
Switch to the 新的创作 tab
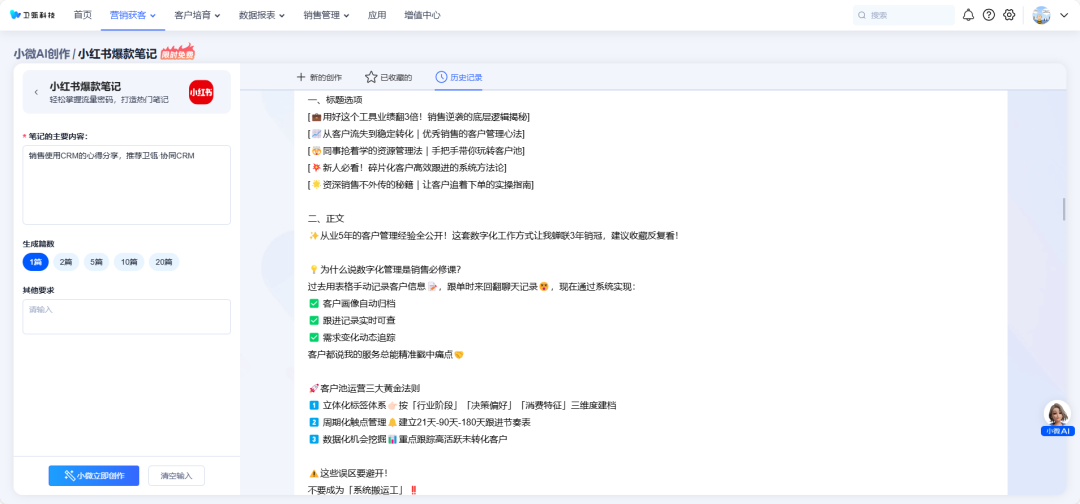319,77
